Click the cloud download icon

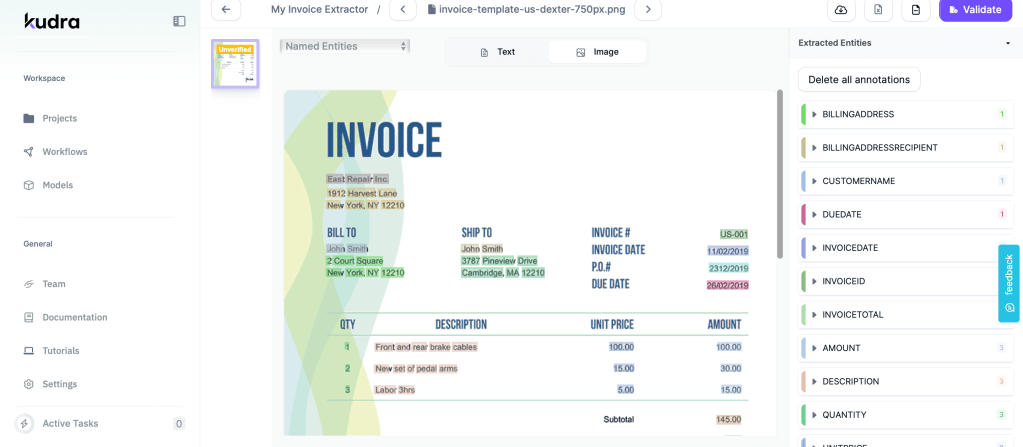[841, 10]
